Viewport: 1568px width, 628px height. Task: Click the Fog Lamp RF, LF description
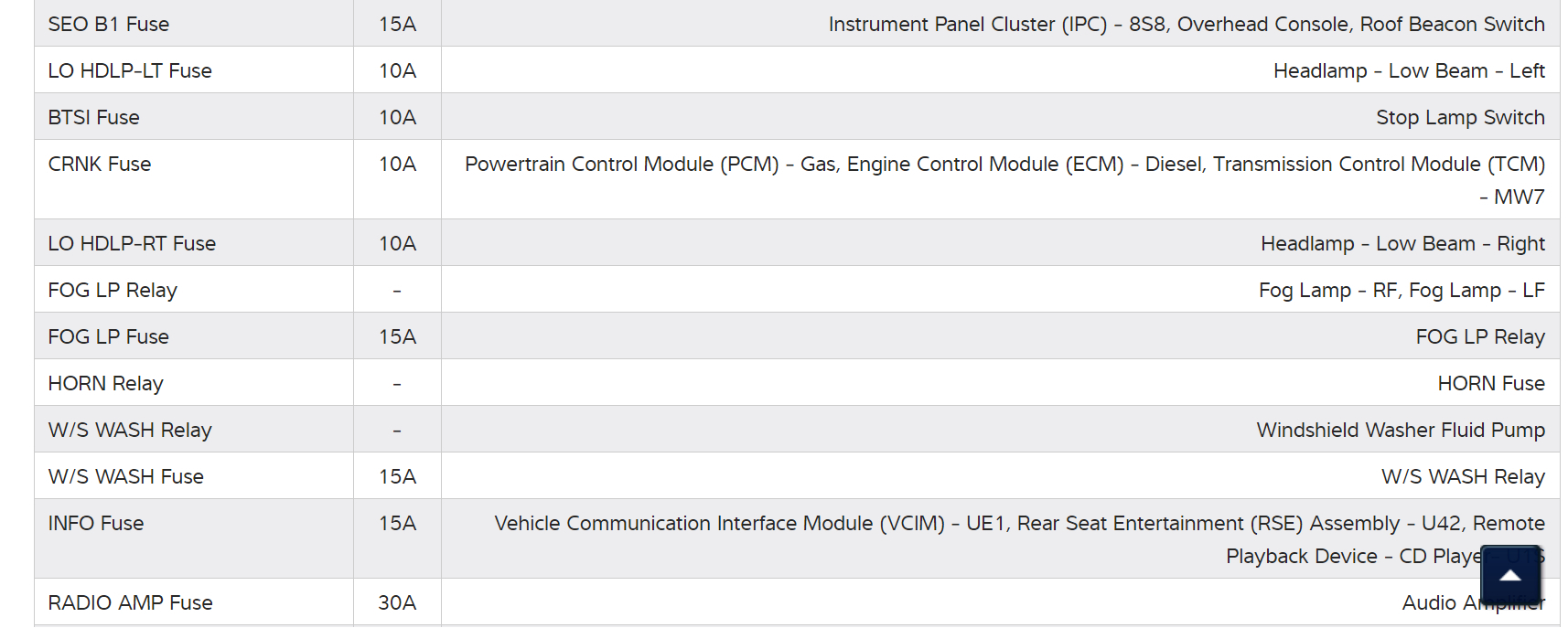click(x=1402, y=291)
